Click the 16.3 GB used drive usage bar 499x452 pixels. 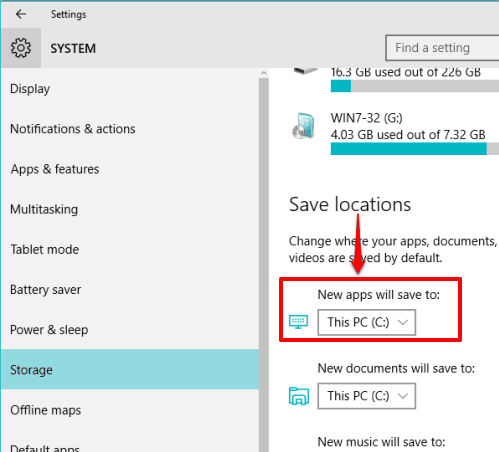pos(415,86)
